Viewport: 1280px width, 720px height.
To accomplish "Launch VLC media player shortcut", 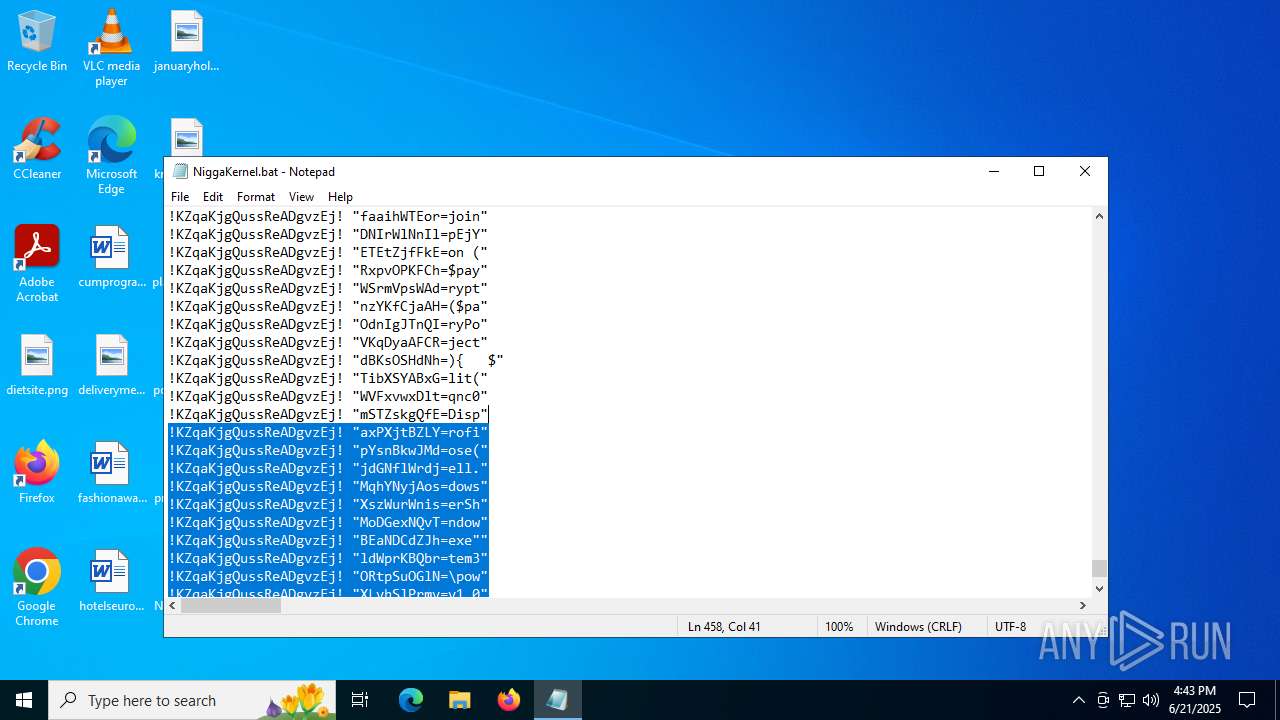I will [x=111, y=48].
